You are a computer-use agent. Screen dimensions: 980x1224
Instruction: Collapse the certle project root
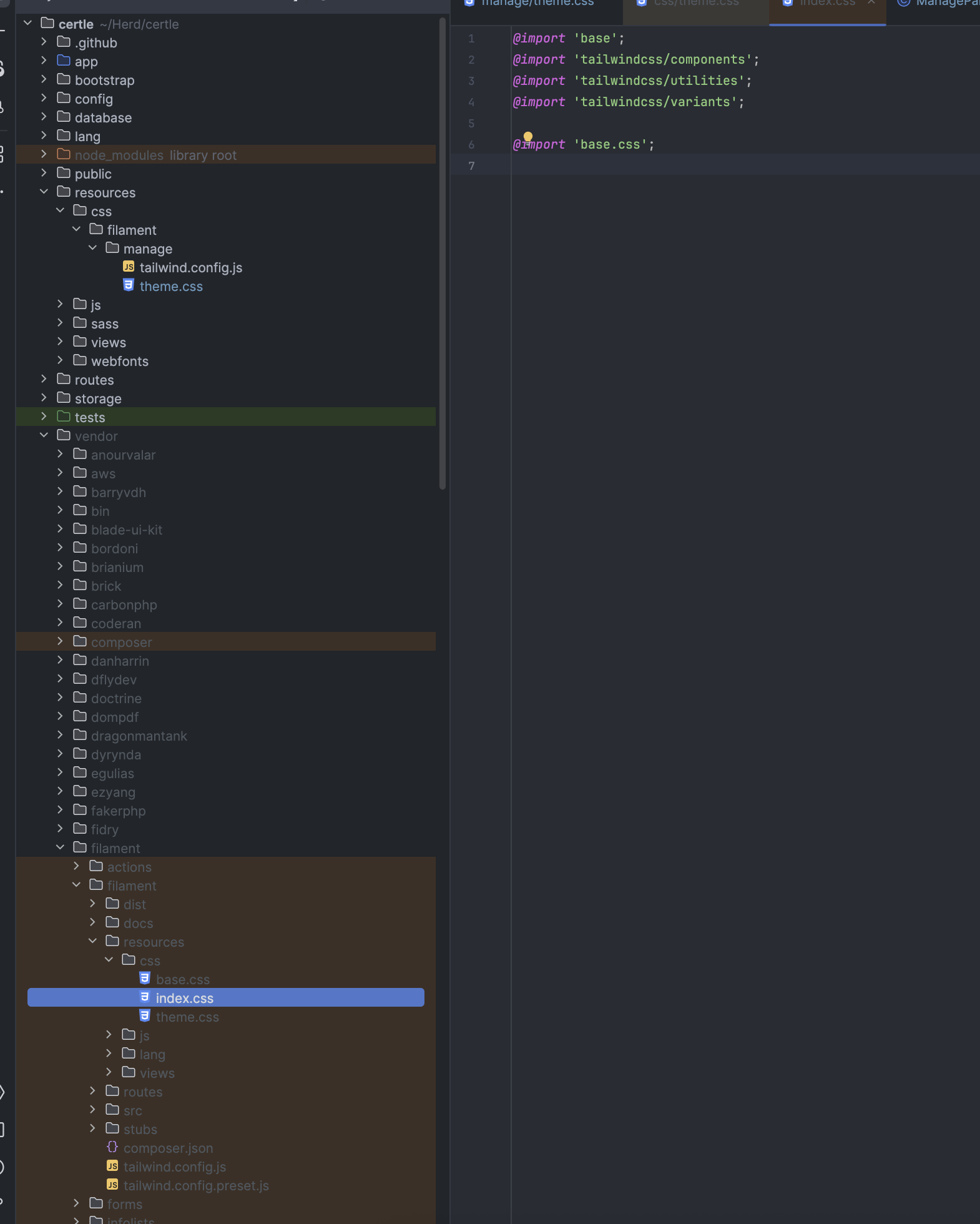(x=27, y=23)
